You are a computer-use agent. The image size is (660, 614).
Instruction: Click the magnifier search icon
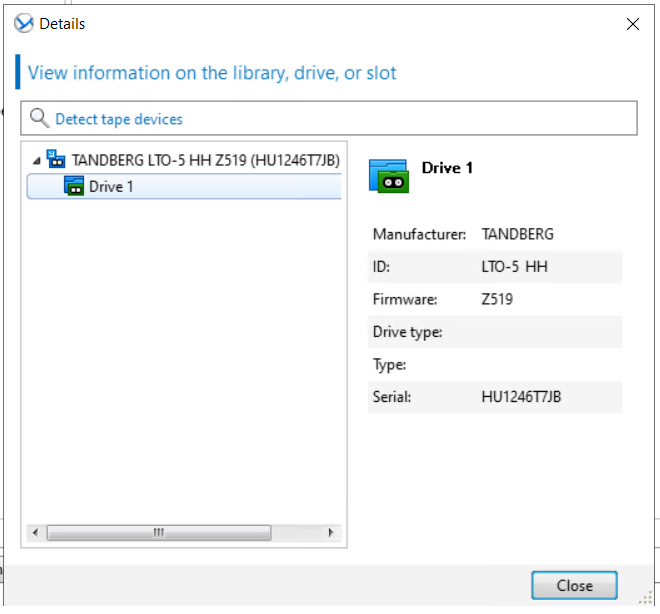click(40, 118)
